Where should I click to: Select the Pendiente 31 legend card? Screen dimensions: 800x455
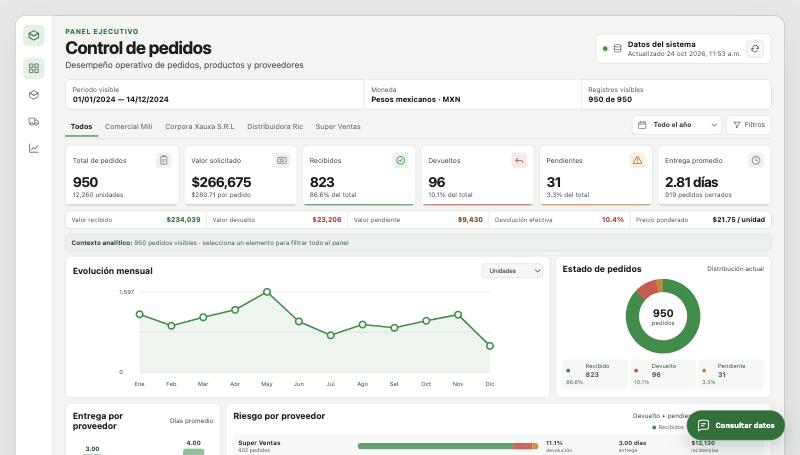point(731,374)
